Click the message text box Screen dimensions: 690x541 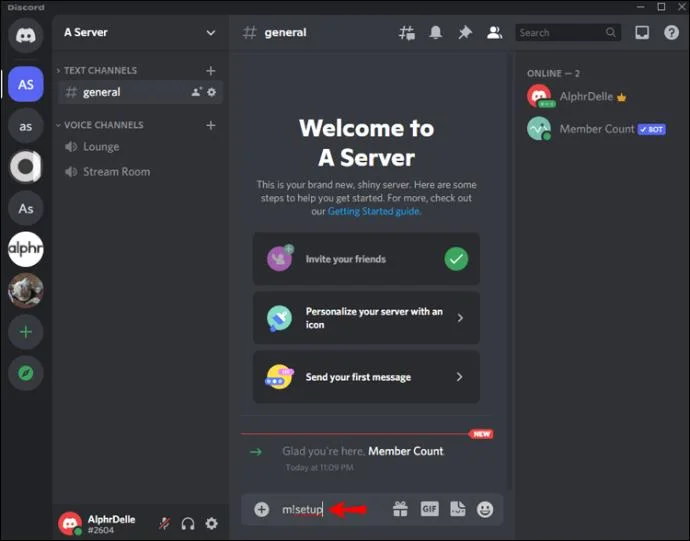[x=333, y=509]
